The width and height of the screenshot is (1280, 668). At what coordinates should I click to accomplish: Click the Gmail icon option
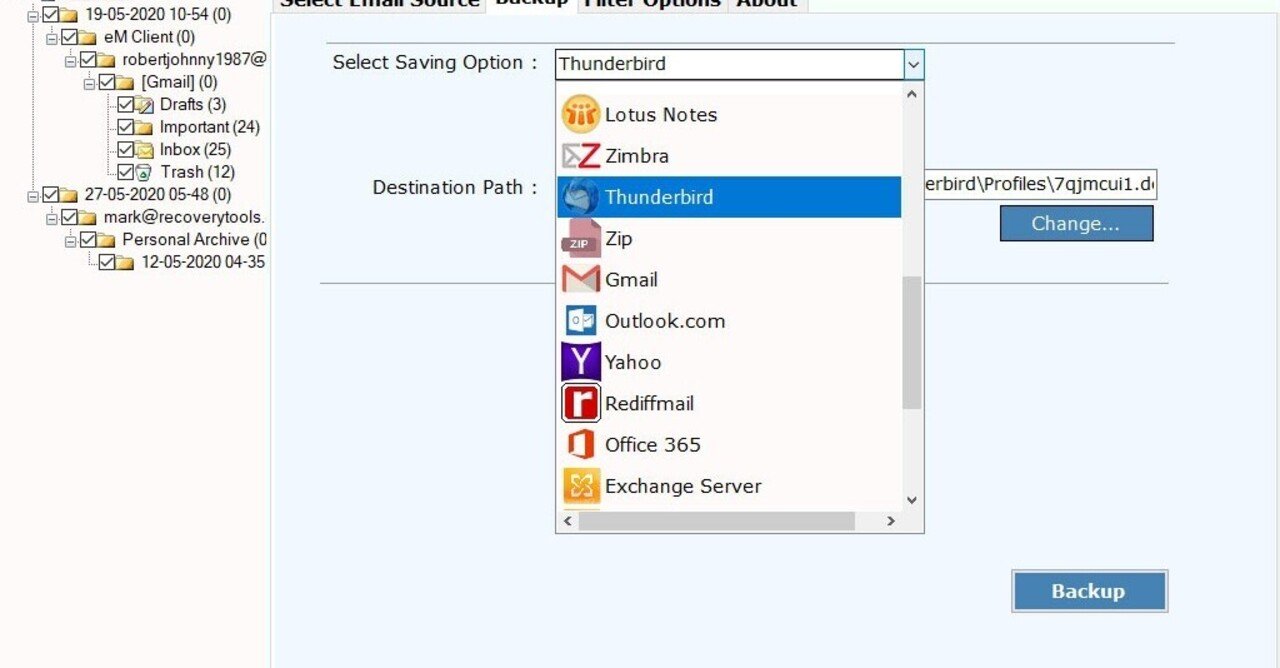tap(580, 279)
